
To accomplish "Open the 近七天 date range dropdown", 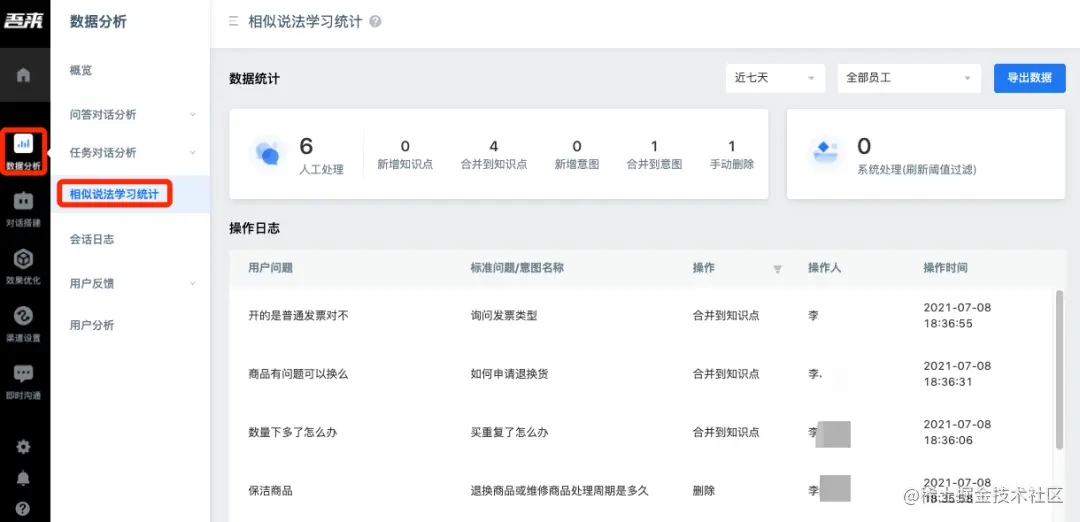I will (x=775, y=78).
